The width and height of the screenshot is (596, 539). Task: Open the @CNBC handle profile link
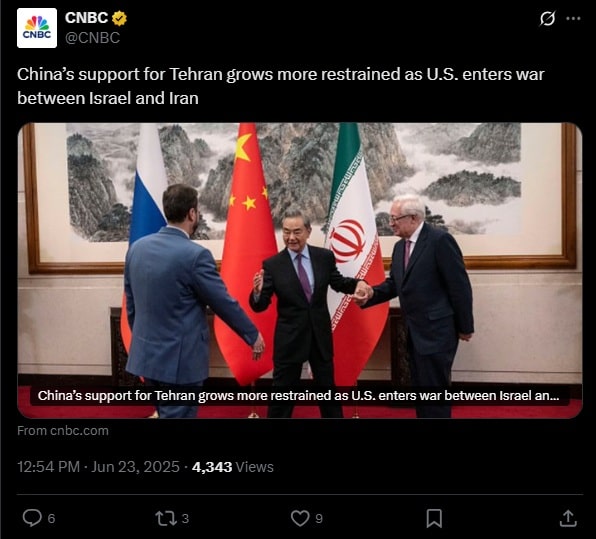pyautogui.click(x=92, y=38)
